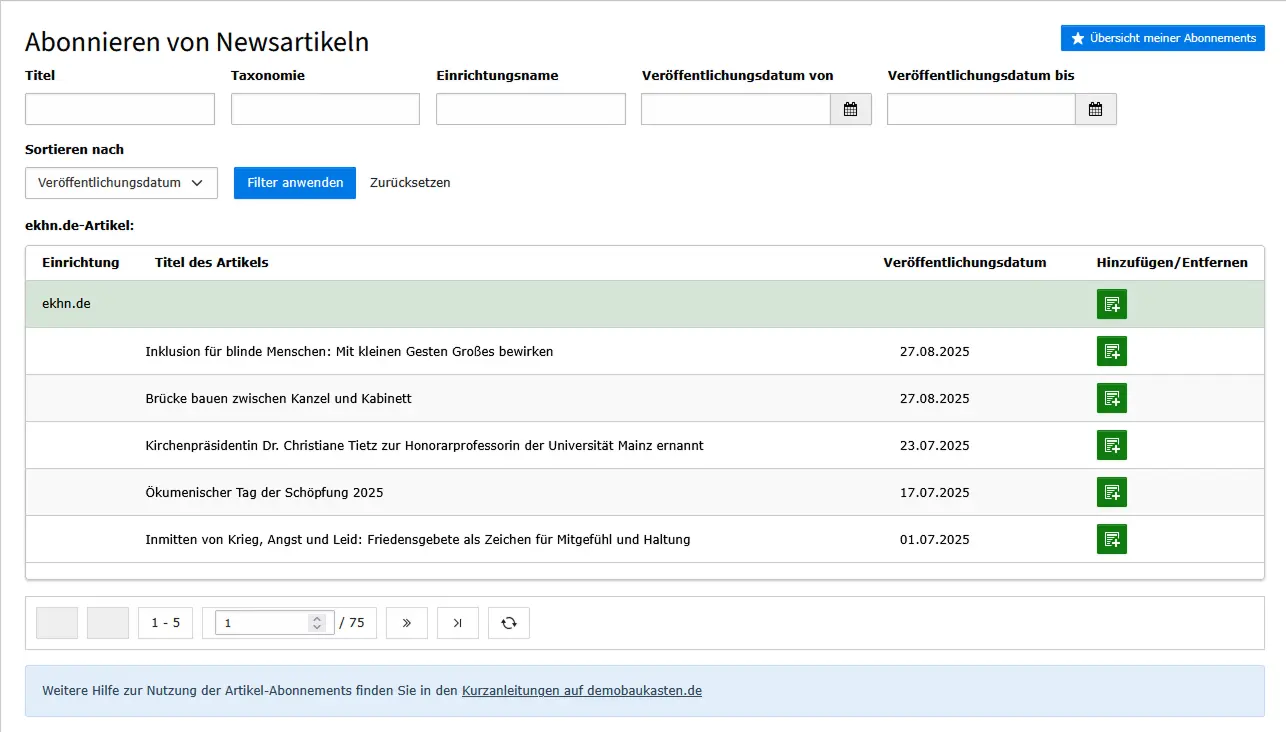Click the 'Einrichtungsname' text field
This screenshot has height=732, width=1286.
pos(530,109)
